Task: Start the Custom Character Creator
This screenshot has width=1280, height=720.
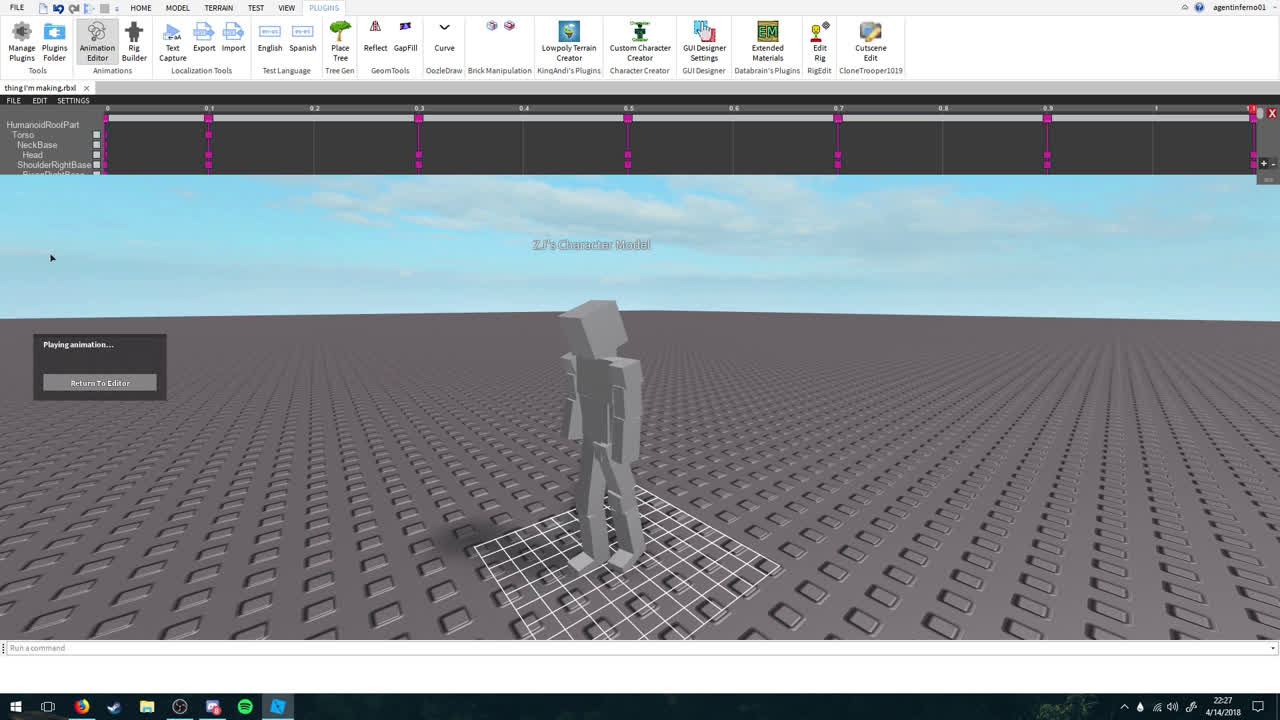Action: pos(640,42)
